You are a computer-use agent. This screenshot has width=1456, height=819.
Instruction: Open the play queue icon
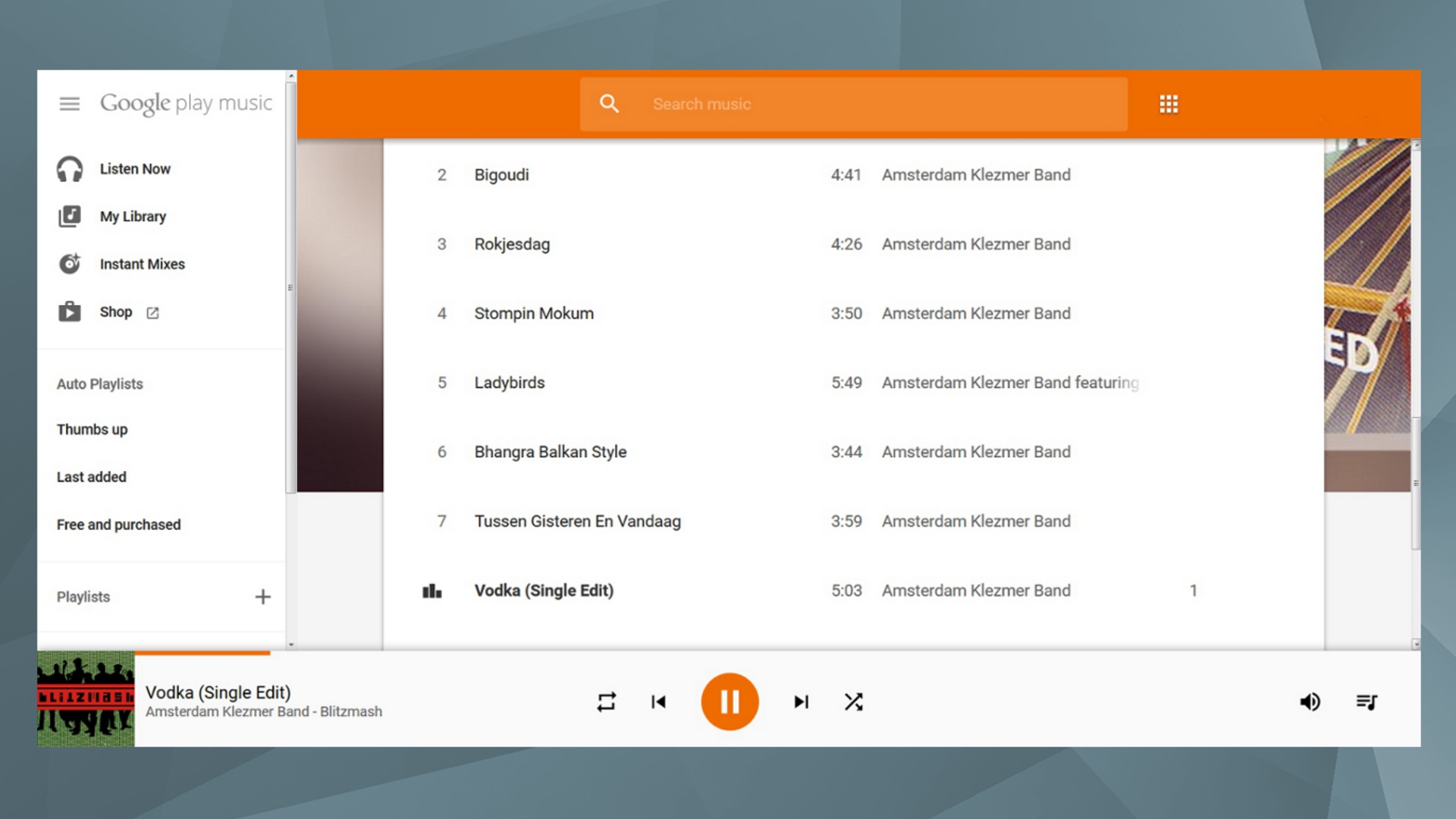click(x=1367, y=702)
